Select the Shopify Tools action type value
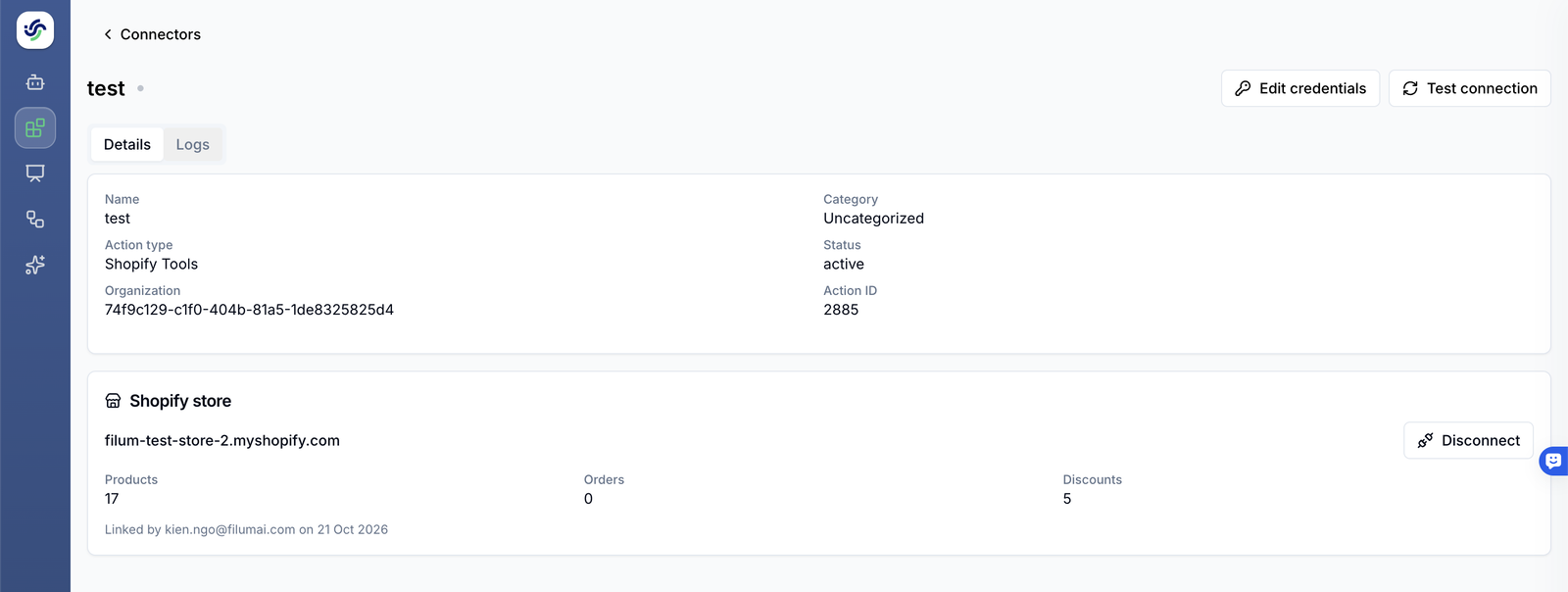 [152, 264]
